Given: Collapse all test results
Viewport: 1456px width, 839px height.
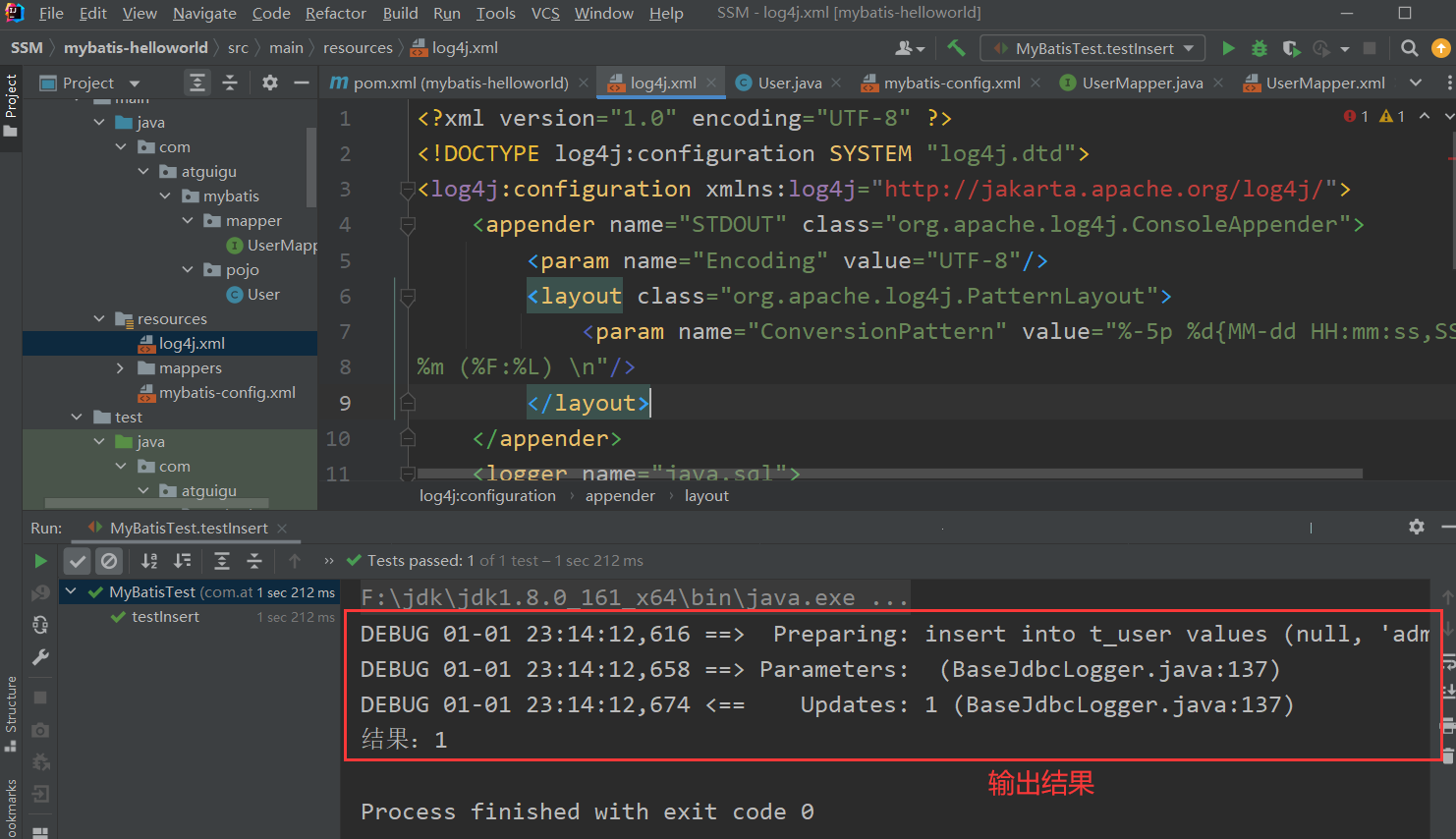Looking at the screenshot, I should 254,561.
